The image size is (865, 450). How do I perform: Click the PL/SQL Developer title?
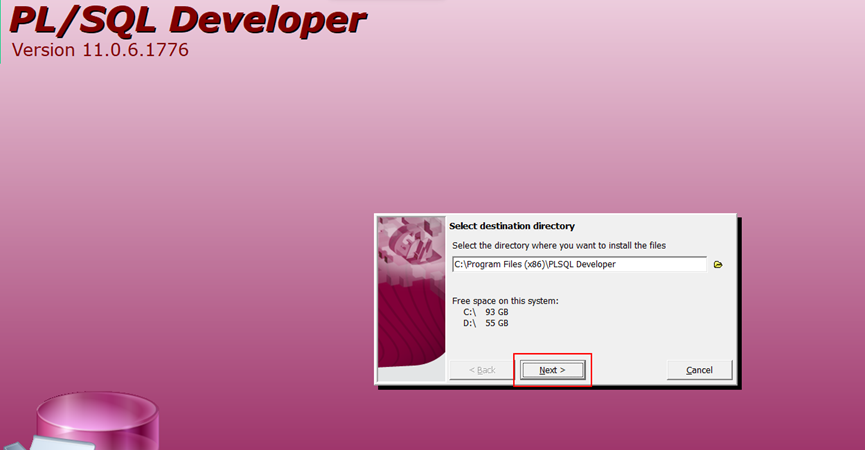(x=188, y=19)
